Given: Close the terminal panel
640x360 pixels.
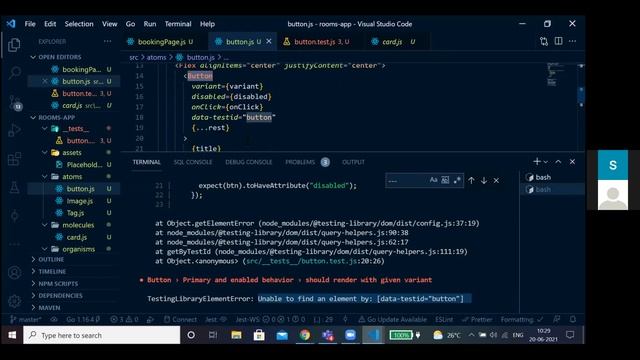Looking at the screenshot, I should 572,162.
